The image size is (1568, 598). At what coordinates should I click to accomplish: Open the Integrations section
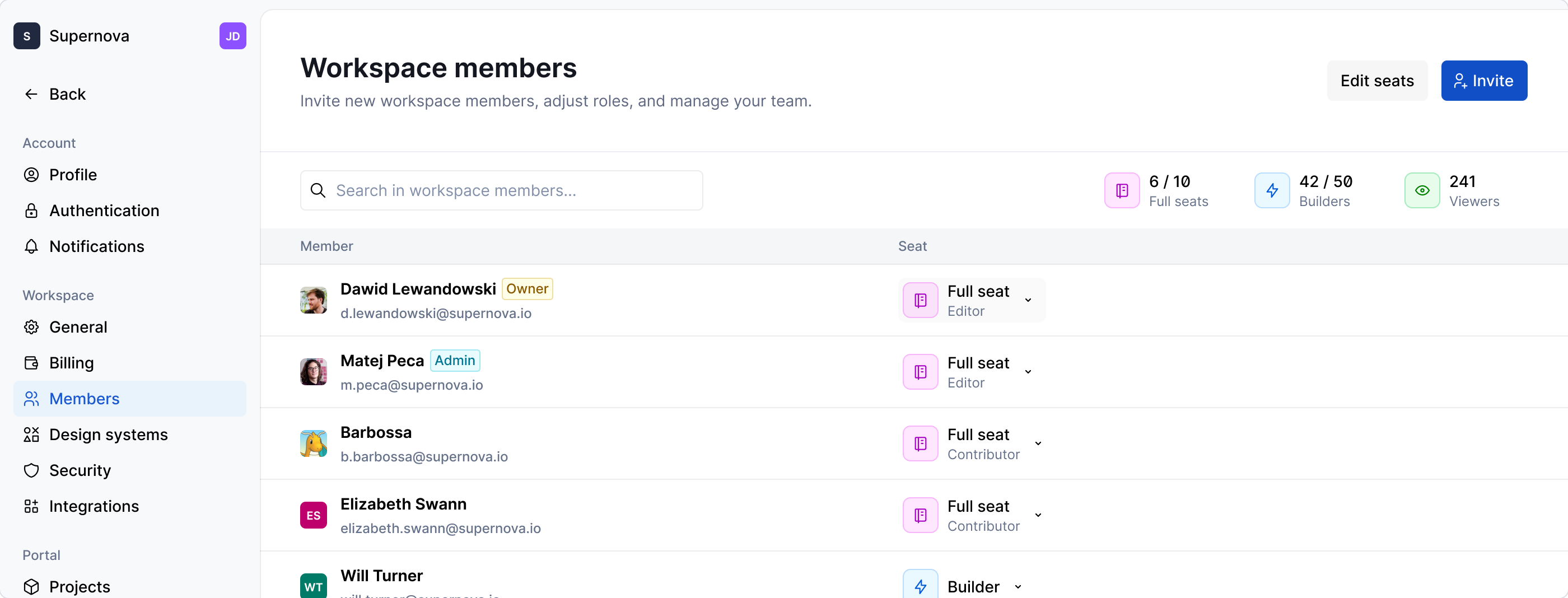(93, 506)
